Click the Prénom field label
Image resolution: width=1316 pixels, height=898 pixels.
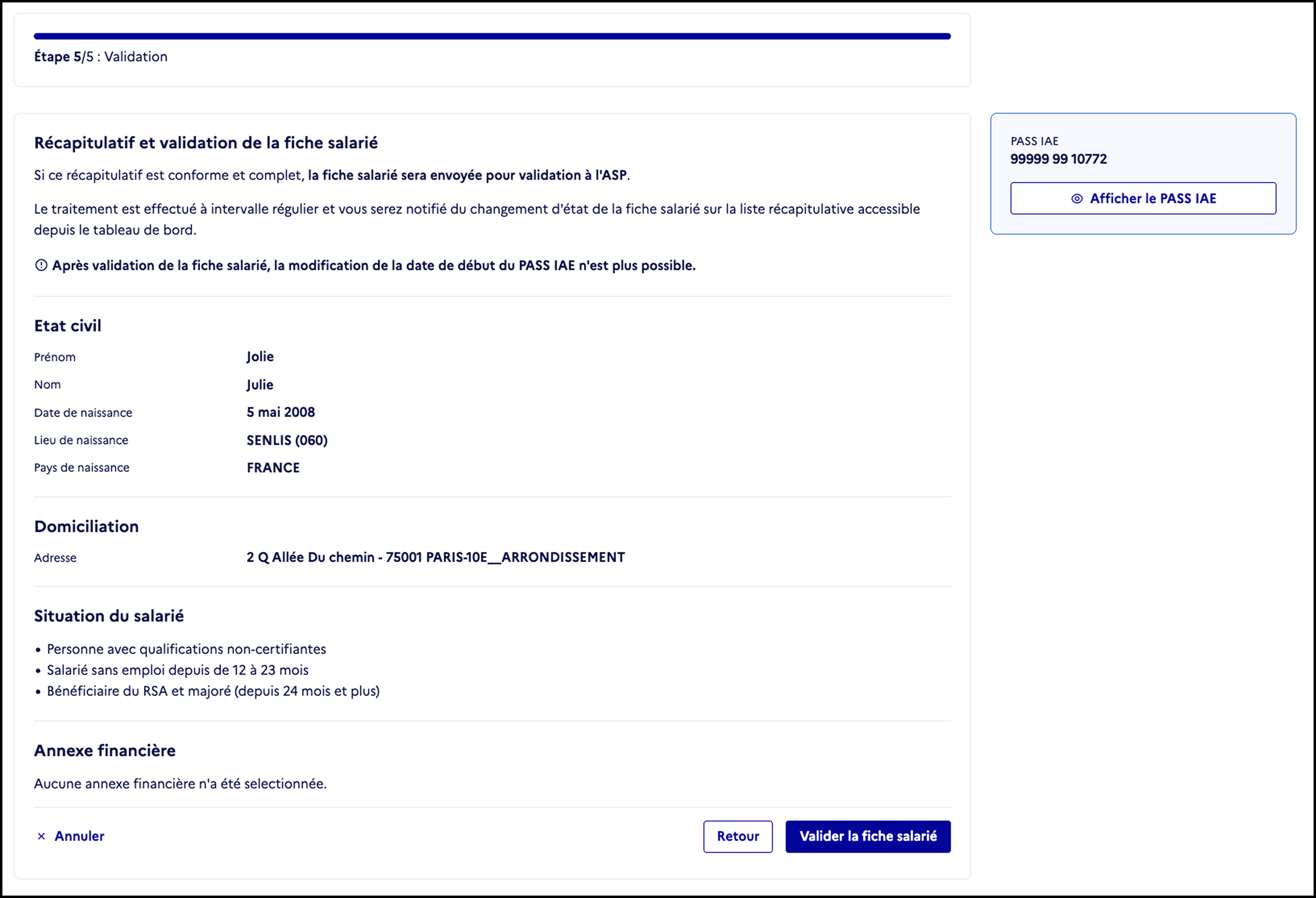tap(54, 357)
